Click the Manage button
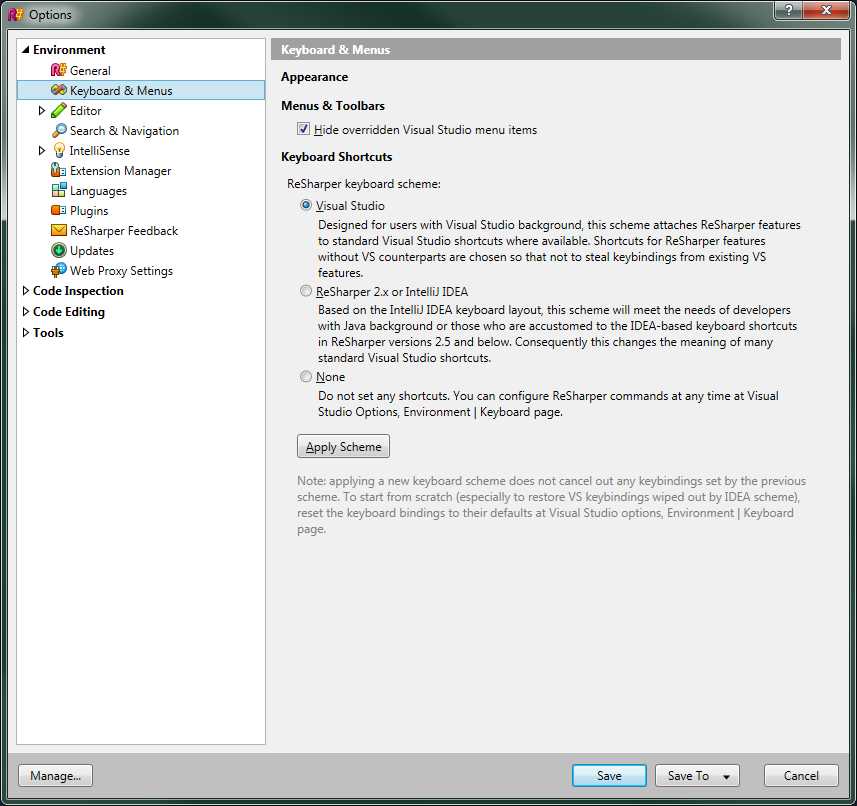Image resolution: width=857 pixels, height=806 pixels. click(54, 775)
